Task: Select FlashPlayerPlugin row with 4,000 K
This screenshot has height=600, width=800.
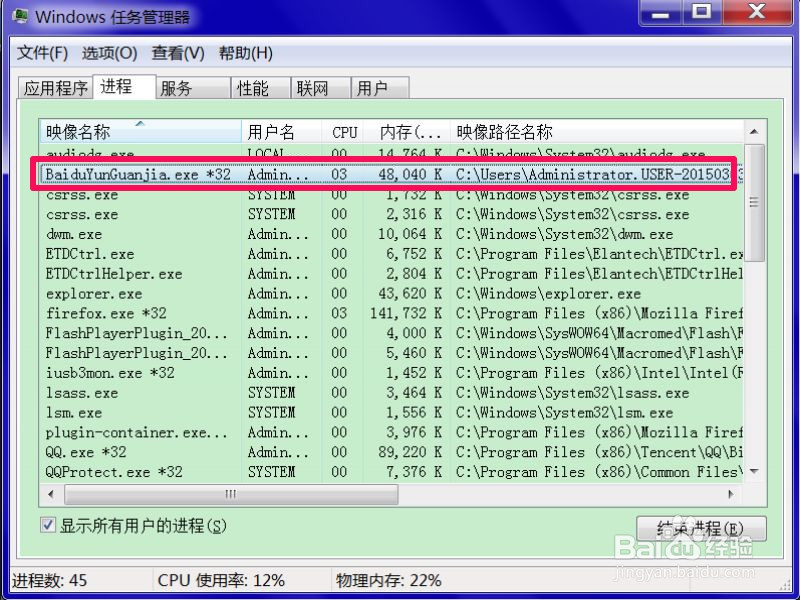Action: (391, 333)
